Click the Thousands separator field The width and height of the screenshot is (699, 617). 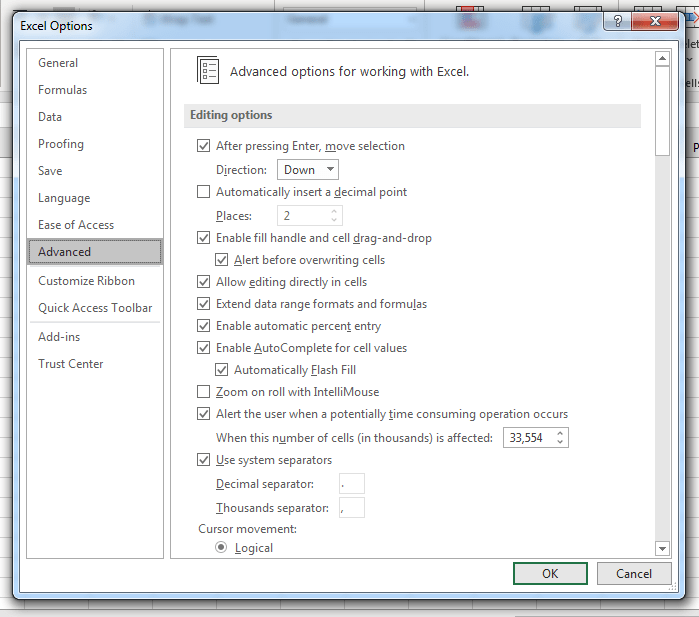[352, 508]
